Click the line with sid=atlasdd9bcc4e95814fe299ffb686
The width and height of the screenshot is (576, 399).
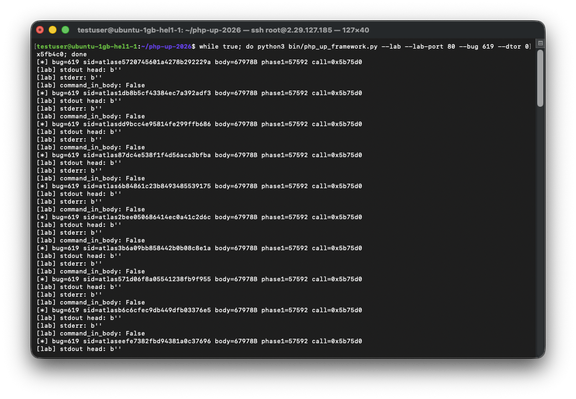199,124
